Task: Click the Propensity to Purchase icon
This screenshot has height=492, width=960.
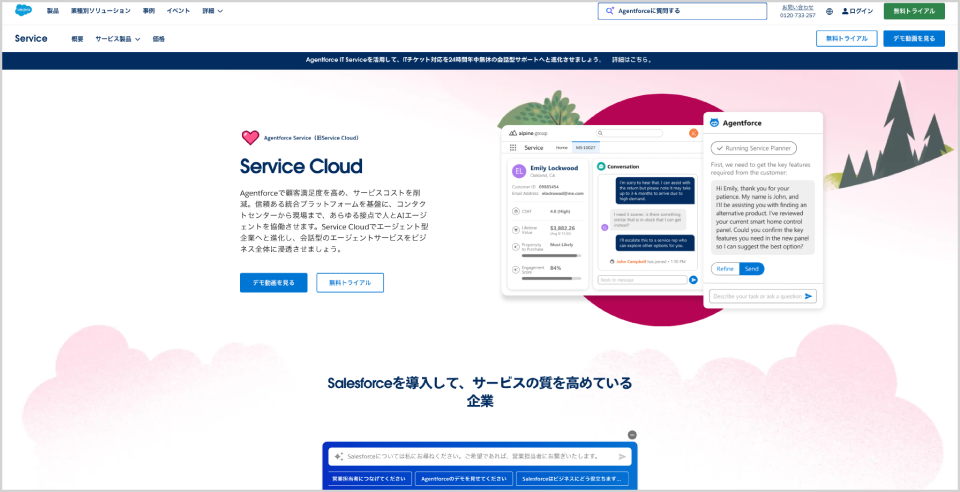Action: point(516,247)
